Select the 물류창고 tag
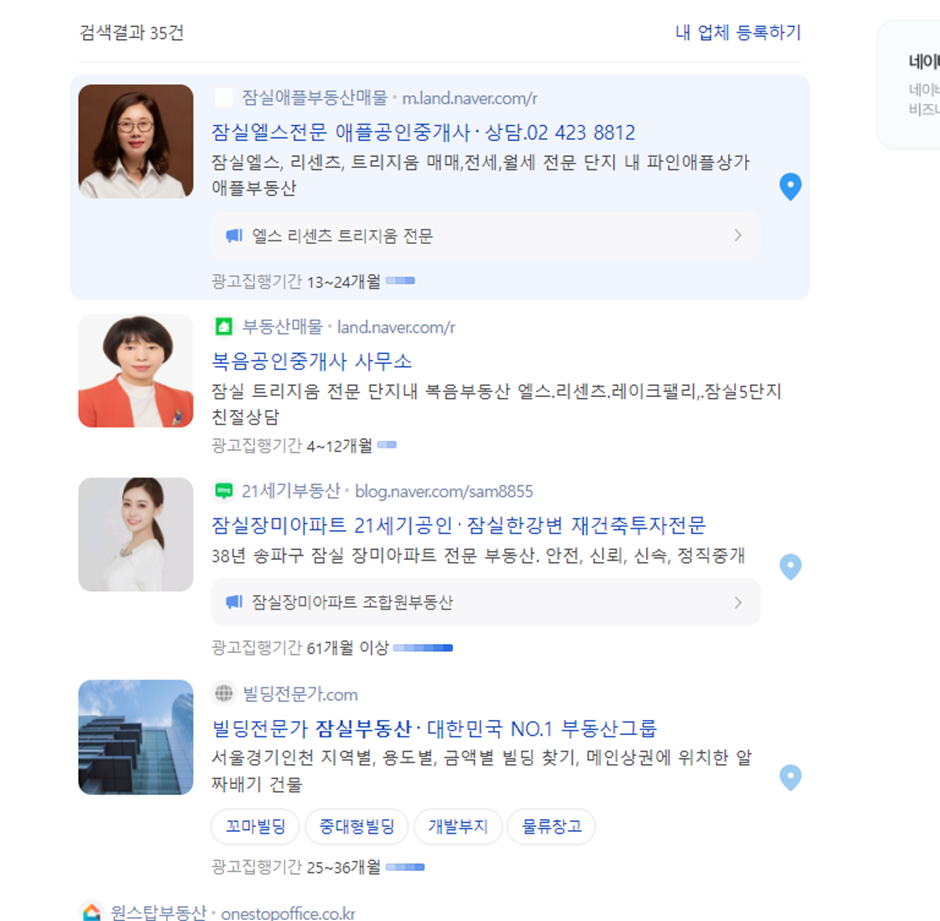The height and width of the screenshot is (921, 940). click(x=552, y=826)
